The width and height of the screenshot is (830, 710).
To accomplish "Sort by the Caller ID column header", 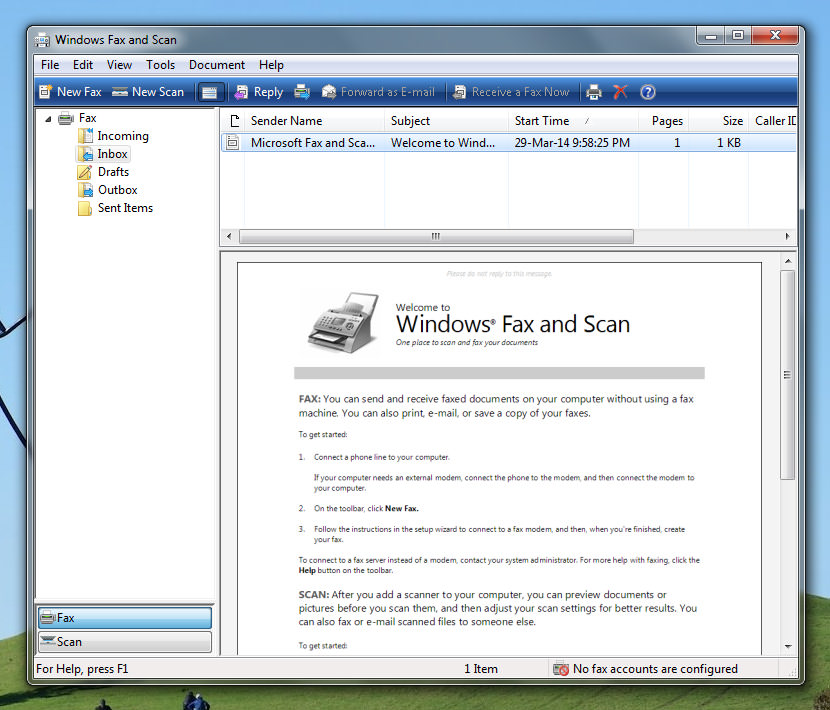I will tap(773, 121).
